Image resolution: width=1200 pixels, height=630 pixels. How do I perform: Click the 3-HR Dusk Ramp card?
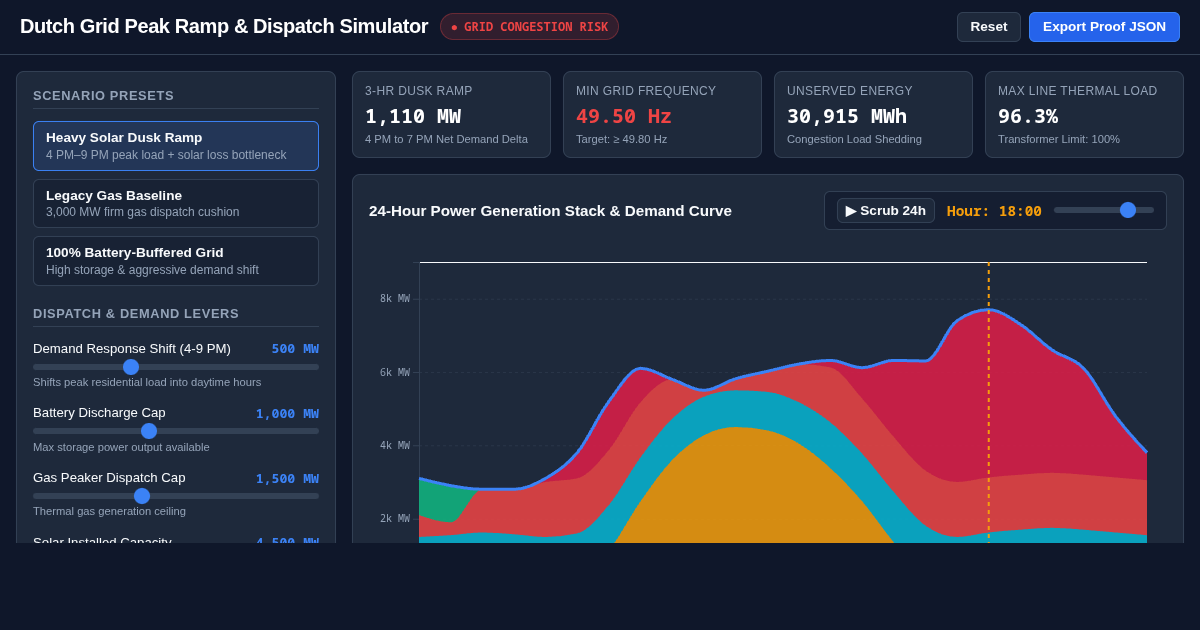tap(451, 115)
